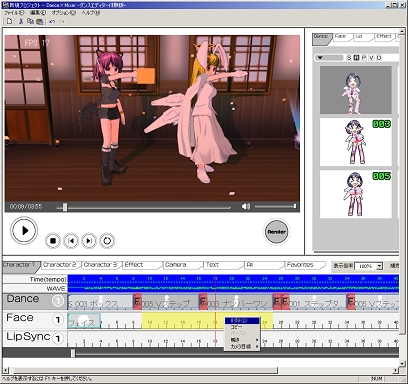This screenshot has width=408, height=384.
Task: Switch to the Favorites timeline tab
Action: 304,265
